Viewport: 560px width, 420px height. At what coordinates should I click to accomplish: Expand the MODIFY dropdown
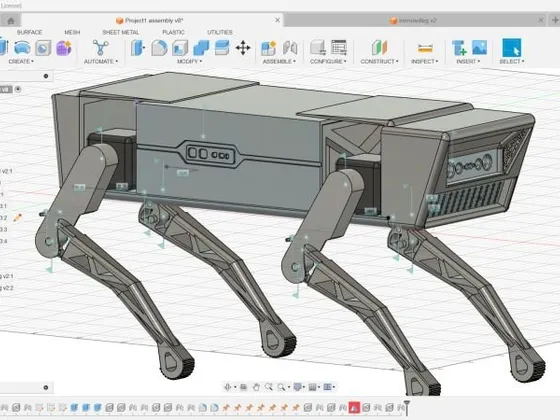[x=190, y=61]
